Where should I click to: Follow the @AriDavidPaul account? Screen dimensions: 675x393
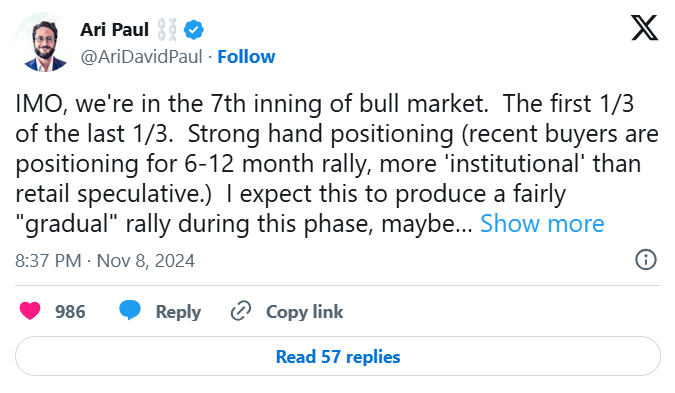click(246, 57)
